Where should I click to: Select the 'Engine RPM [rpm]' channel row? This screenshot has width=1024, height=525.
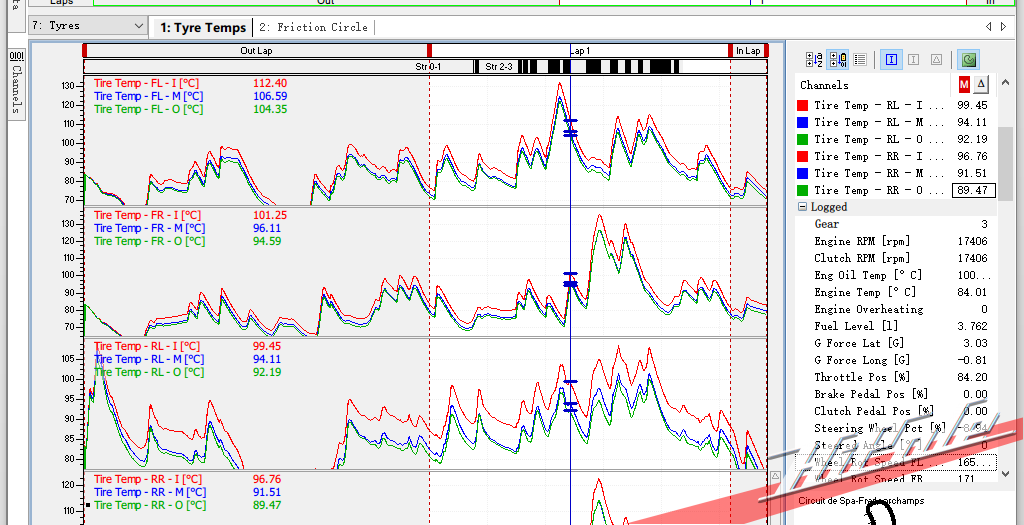pyautogui.click(x=896, y=241)
